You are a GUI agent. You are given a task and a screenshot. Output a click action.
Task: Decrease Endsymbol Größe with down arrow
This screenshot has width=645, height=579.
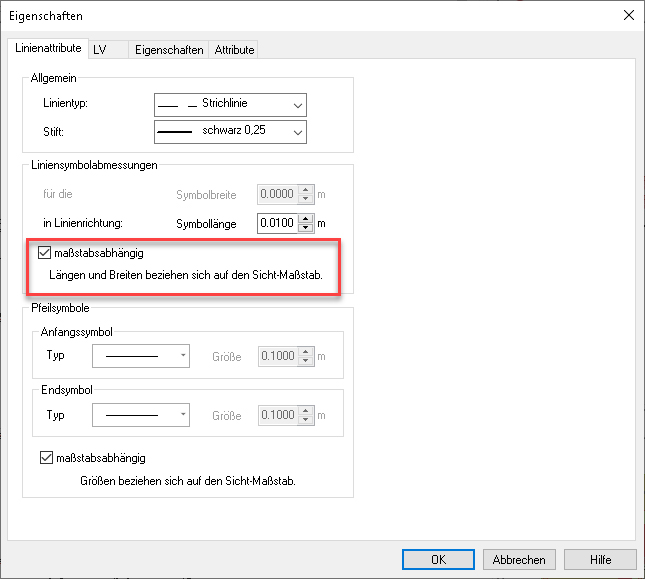[306, 419]
